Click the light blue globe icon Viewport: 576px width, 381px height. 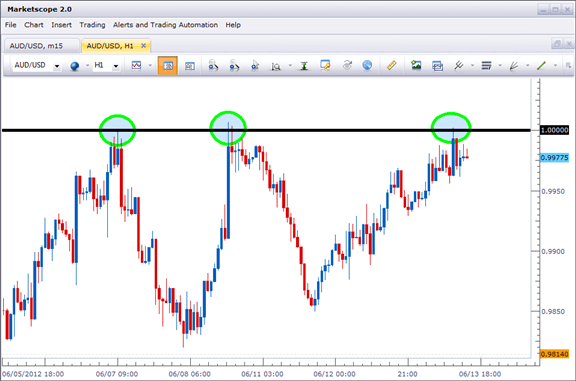[367, 65]
